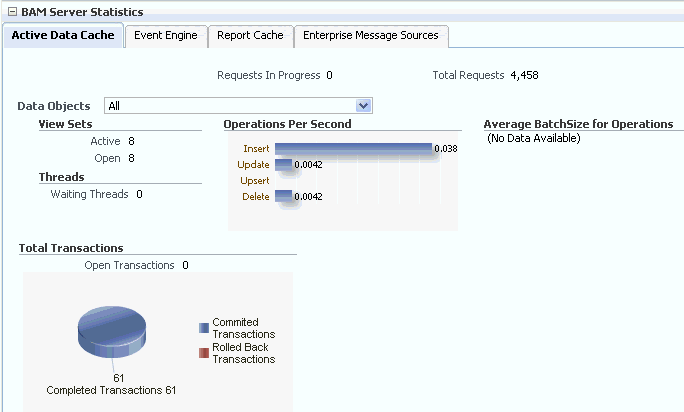
Task: Click the Rolled Back Transactions red swatch
Action: point(204,353)
